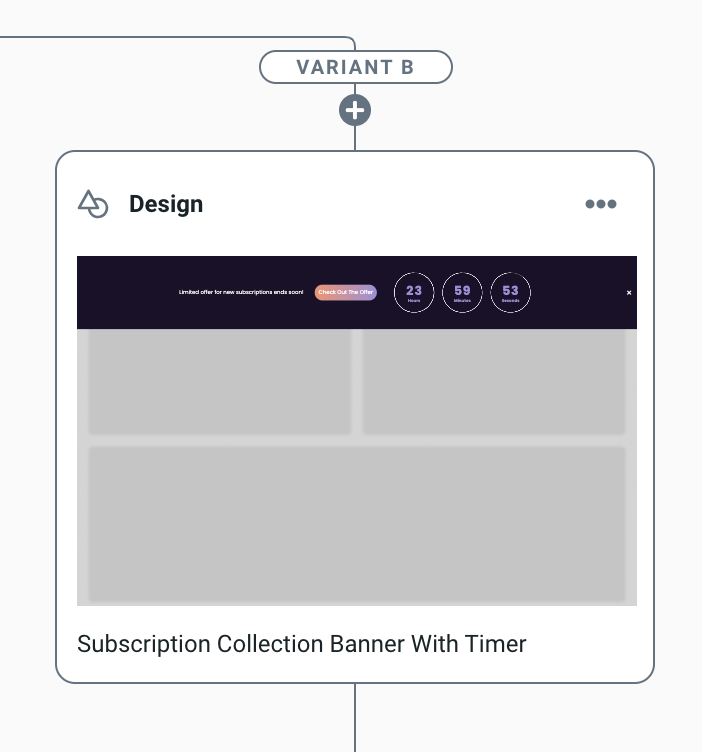
Task: Click 'Subscription Collection Banner With Timer' title
Action: (302, 644)
